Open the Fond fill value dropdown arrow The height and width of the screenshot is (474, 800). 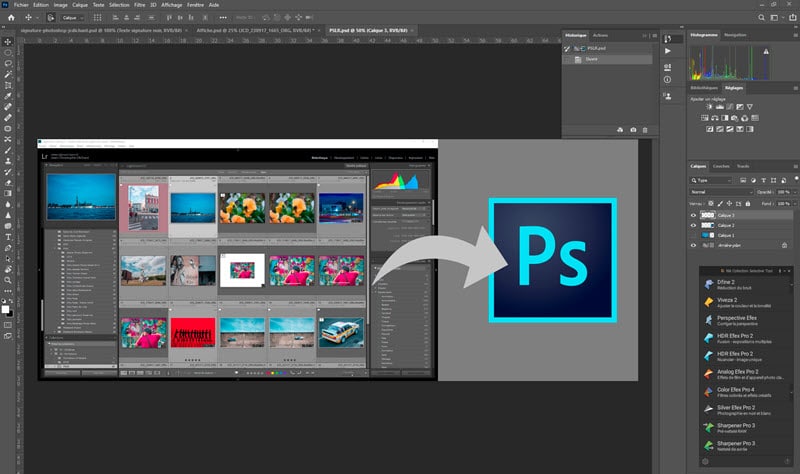pyautogui.click(x=794, y=204)
